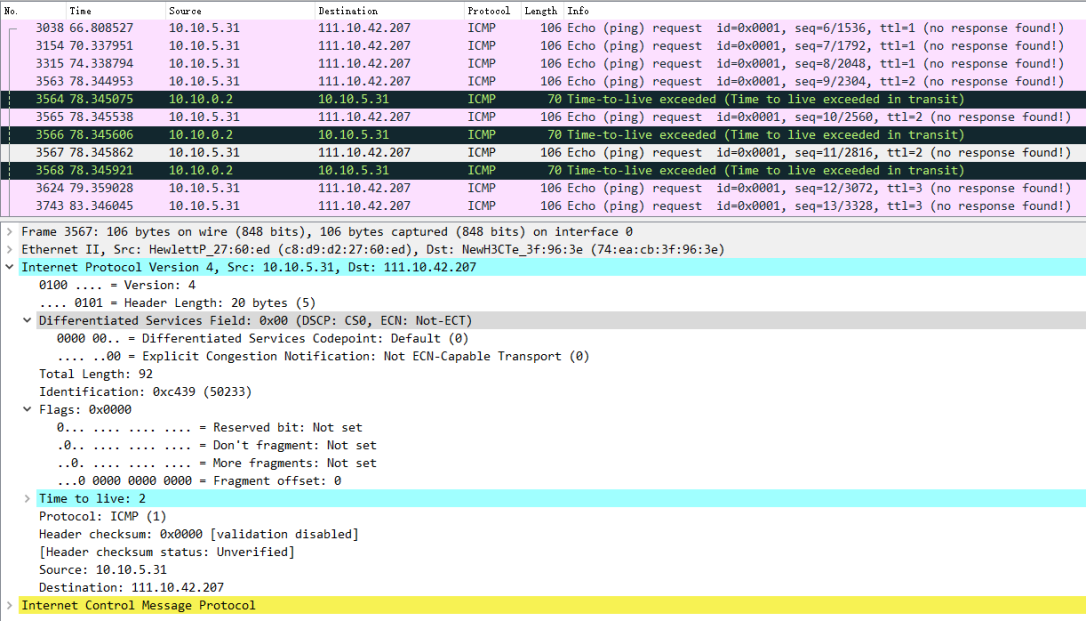Click source 10.10.0.2 in packet 3564
Screen dimensions: 1087x621
click(200, 99)
